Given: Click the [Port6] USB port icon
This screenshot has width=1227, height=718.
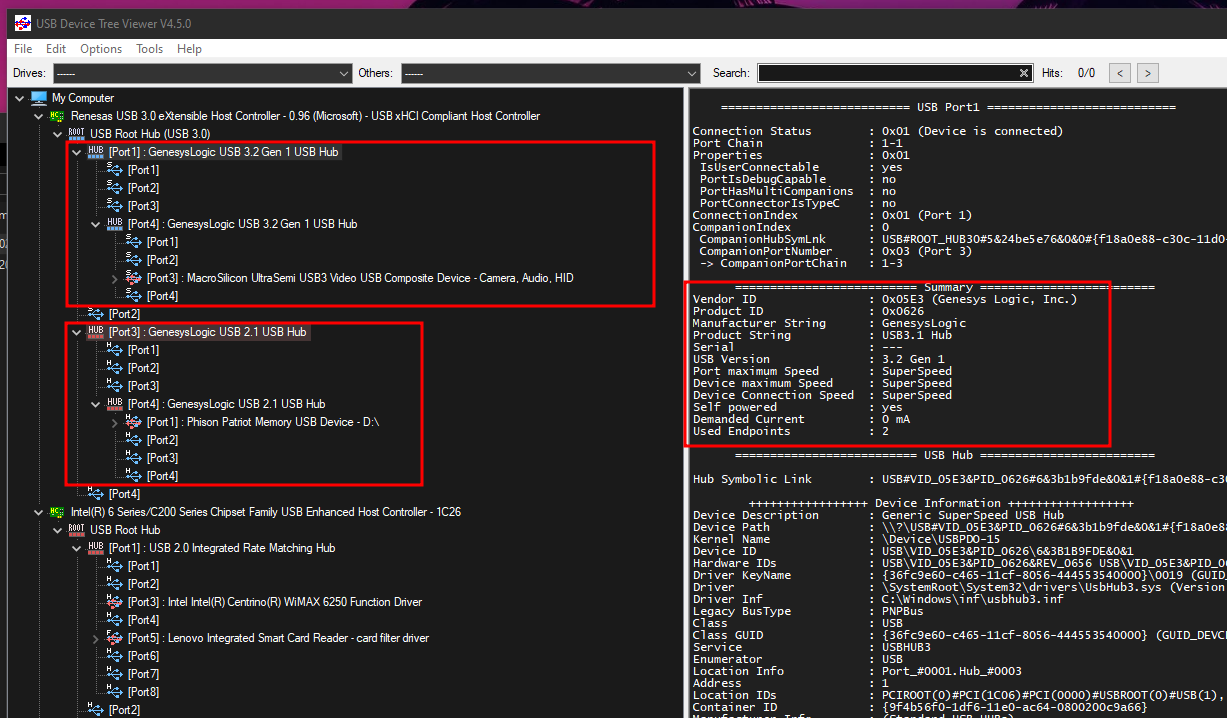Looking at the screenshot, I should 115,656.
